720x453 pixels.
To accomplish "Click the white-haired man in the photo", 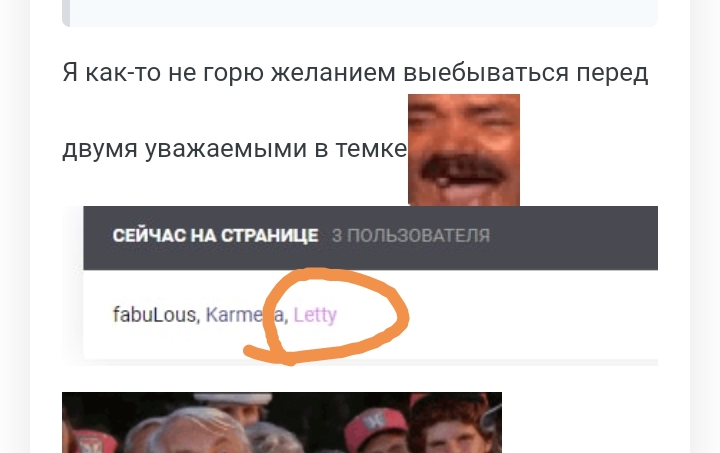I will [x=193, y=429].
